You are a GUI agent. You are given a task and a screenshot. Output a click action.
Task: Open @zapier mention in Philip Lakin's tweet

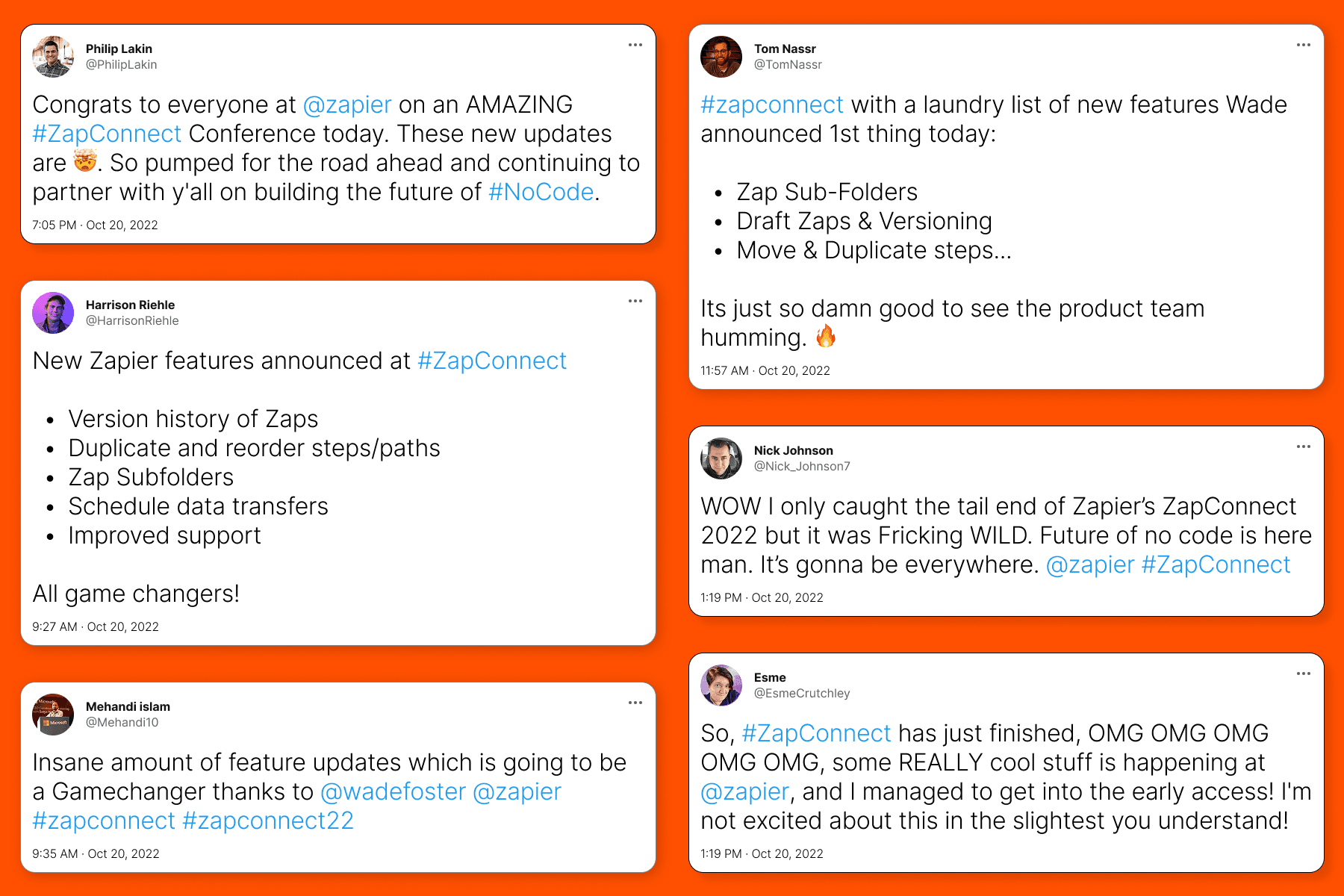[347, 105]
